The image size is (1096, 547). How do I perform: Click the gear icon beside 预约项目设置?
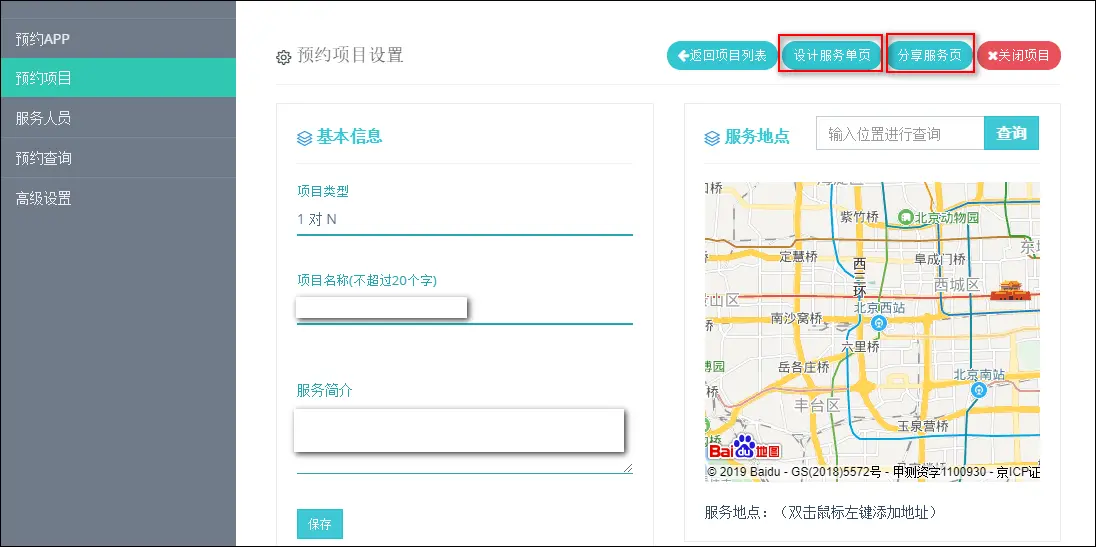click(x=283, y=57)
